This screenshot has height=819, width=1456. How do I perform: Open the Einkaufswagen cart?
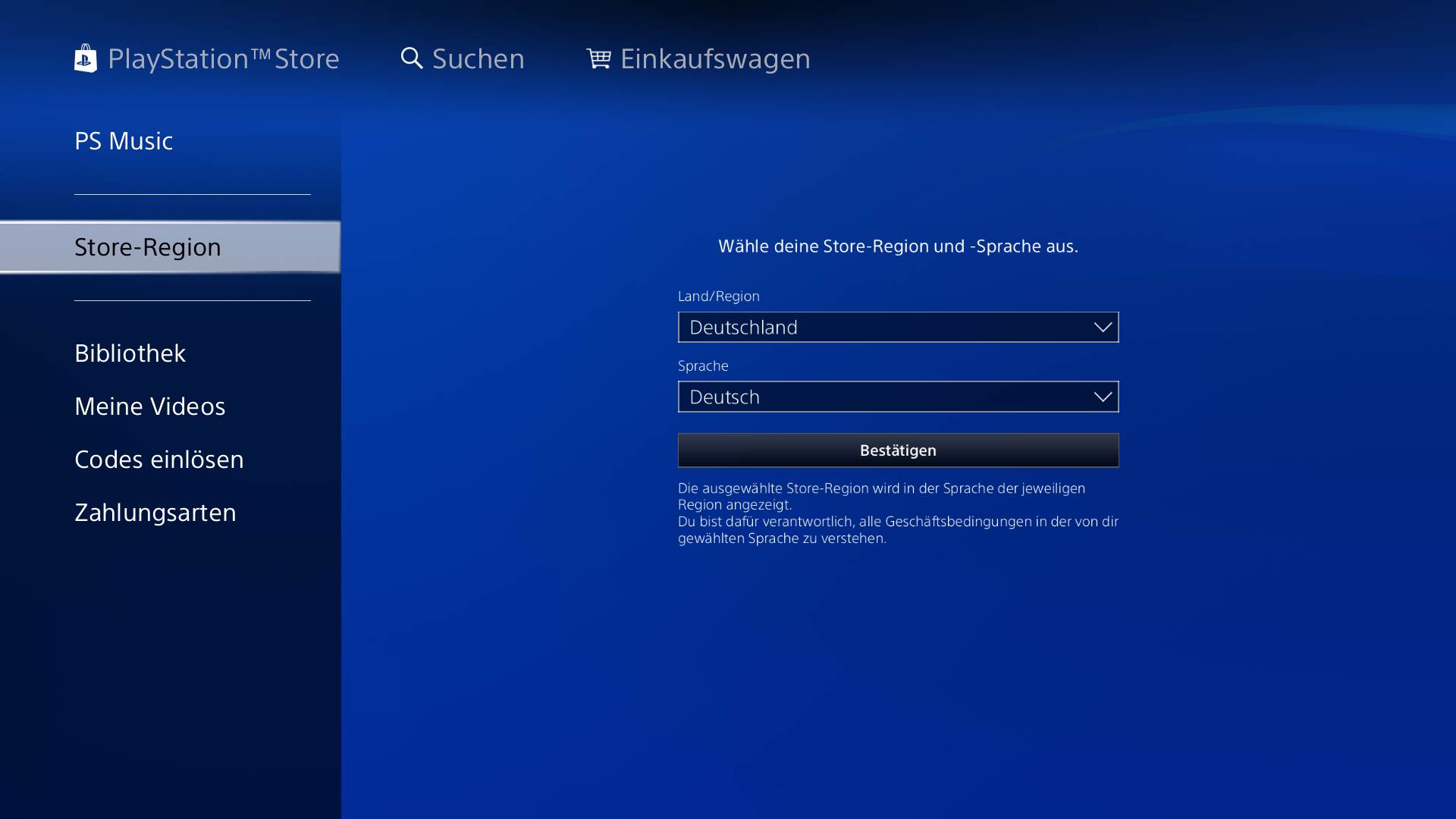[x=715, y=59]
